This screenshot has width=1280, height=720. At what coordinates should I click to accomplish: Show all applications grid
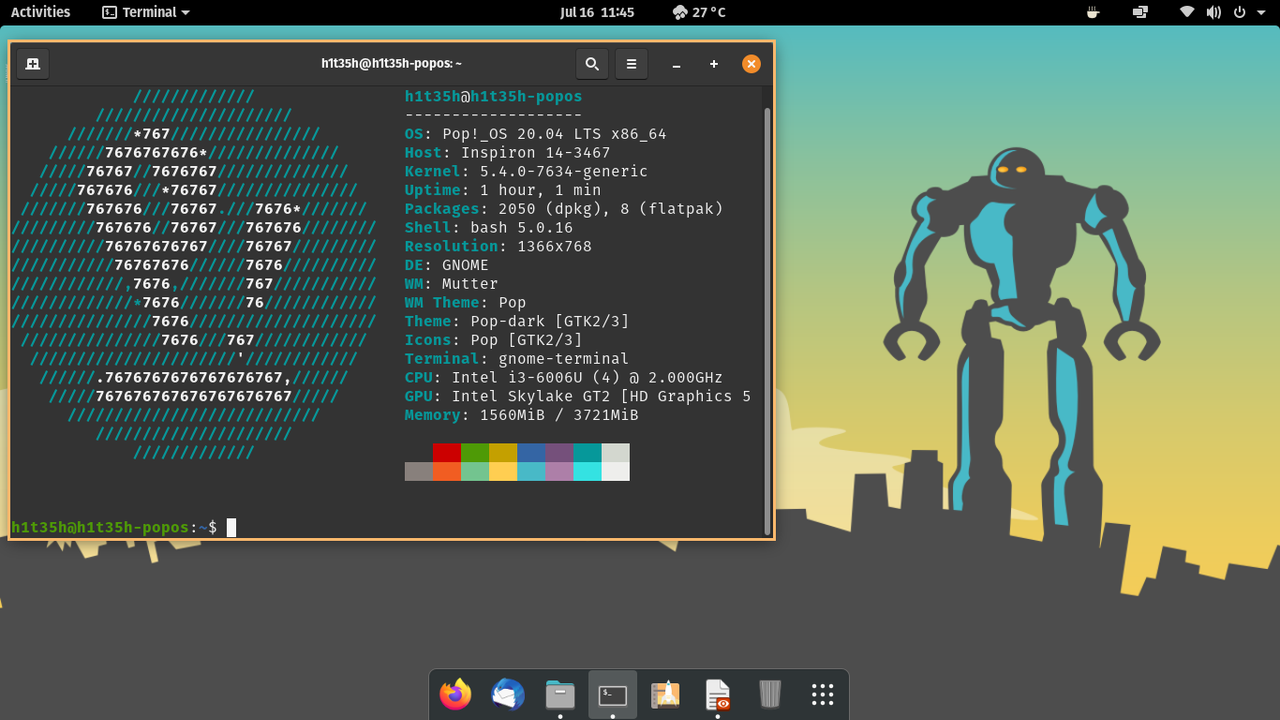pos(822,694)
